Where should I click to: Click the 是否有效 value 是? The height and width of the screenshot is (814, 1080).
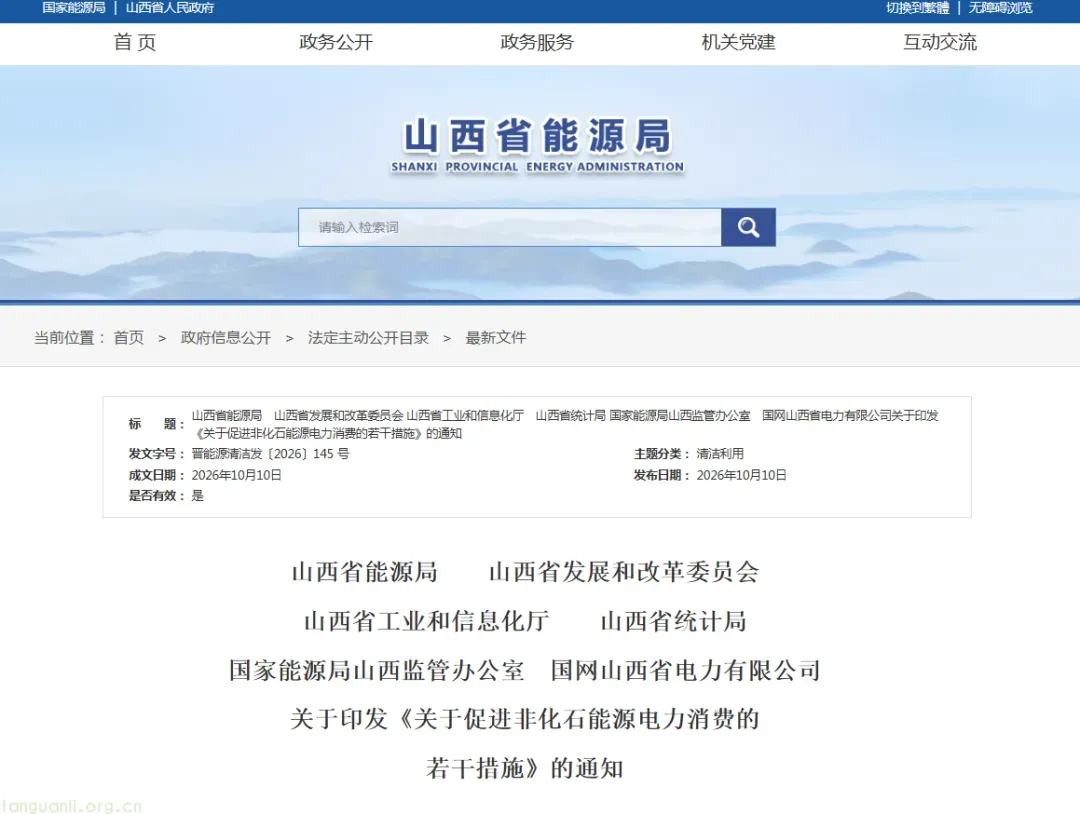point(198,496)
